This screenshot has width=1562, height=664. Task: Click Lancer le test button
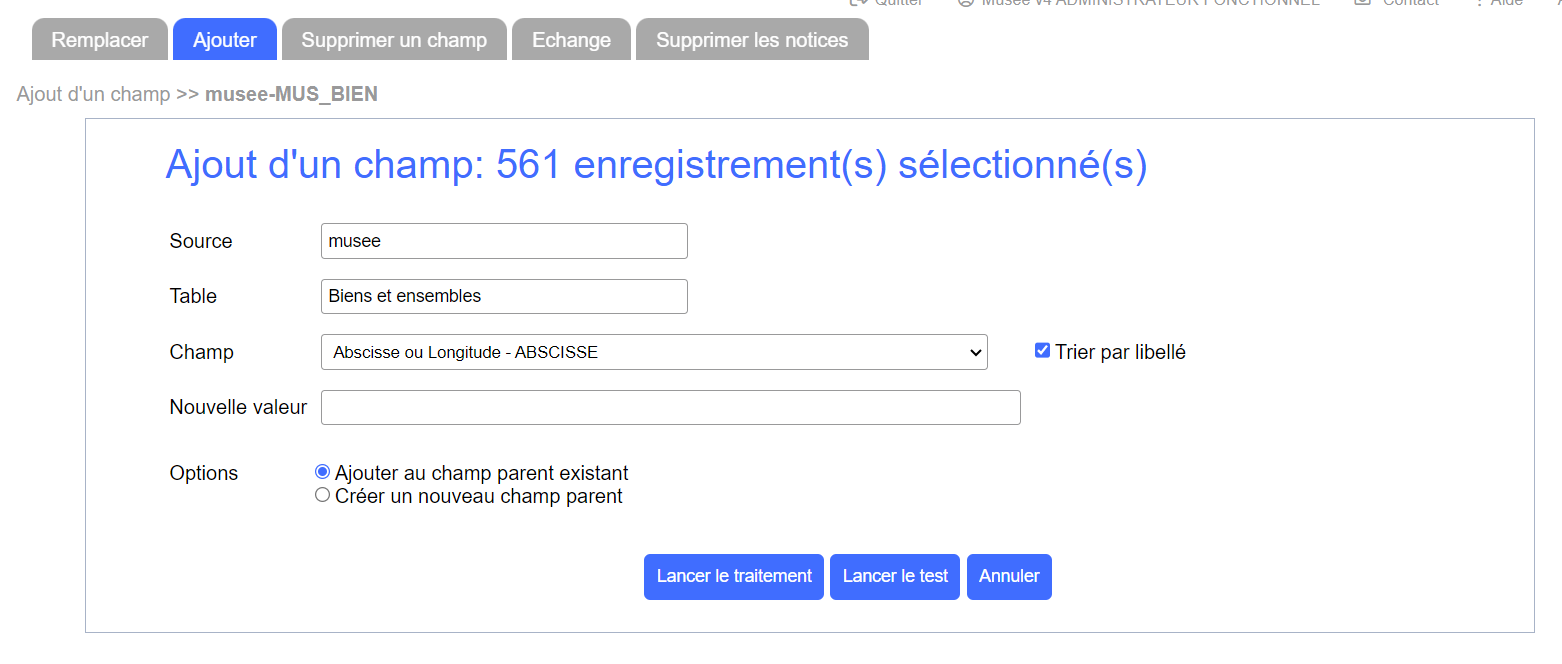coord(895,577)
